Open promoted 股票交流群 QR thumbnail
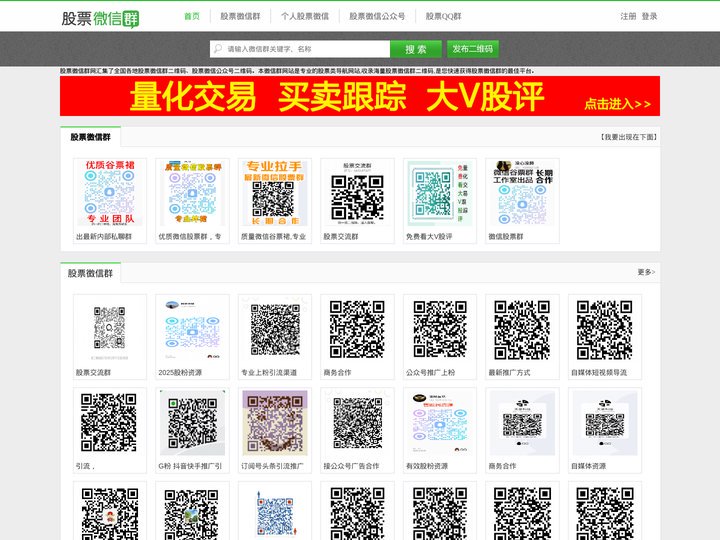This screenshot has width=720, height=540. (x=357, y=193)
